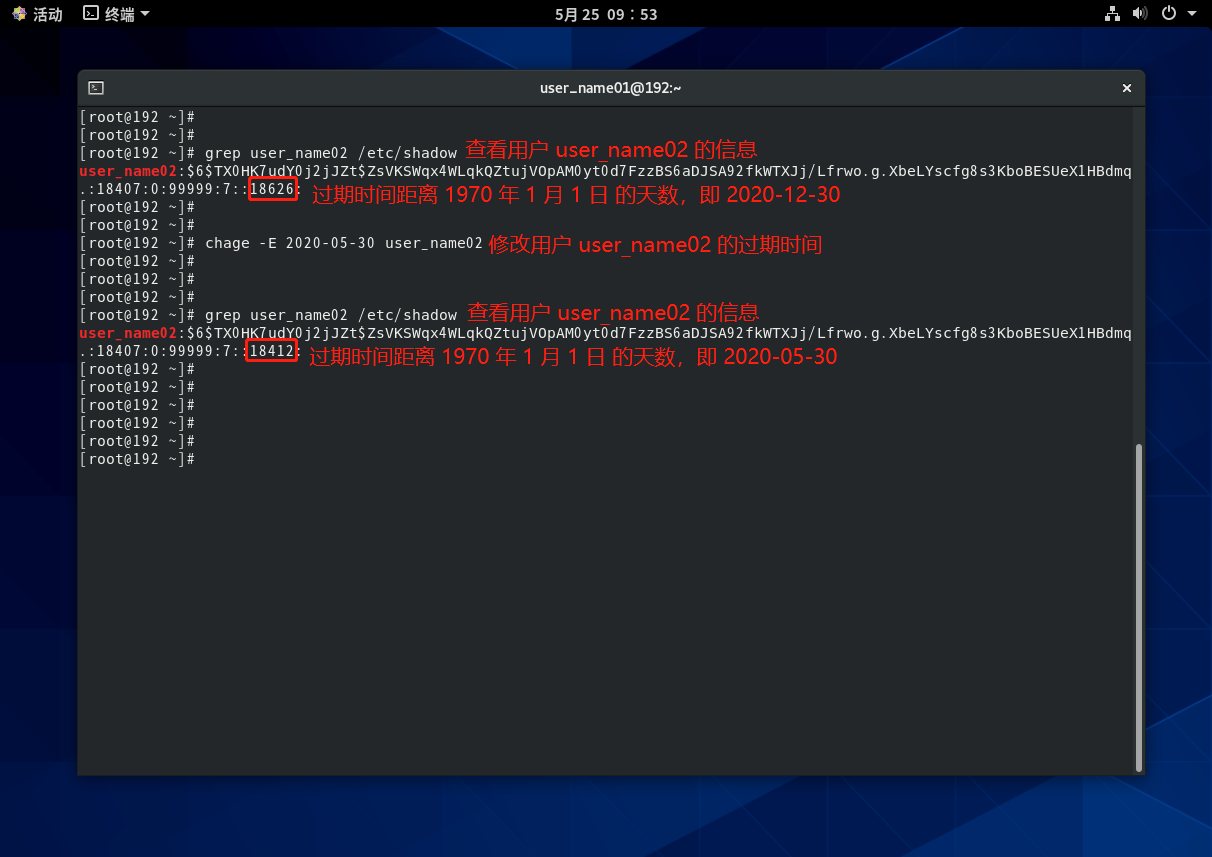The width and height of the screenshot is (1212, 857).
Task: Expand the 终端 menu dropdown arrow
Action: (x=146, y=14)
